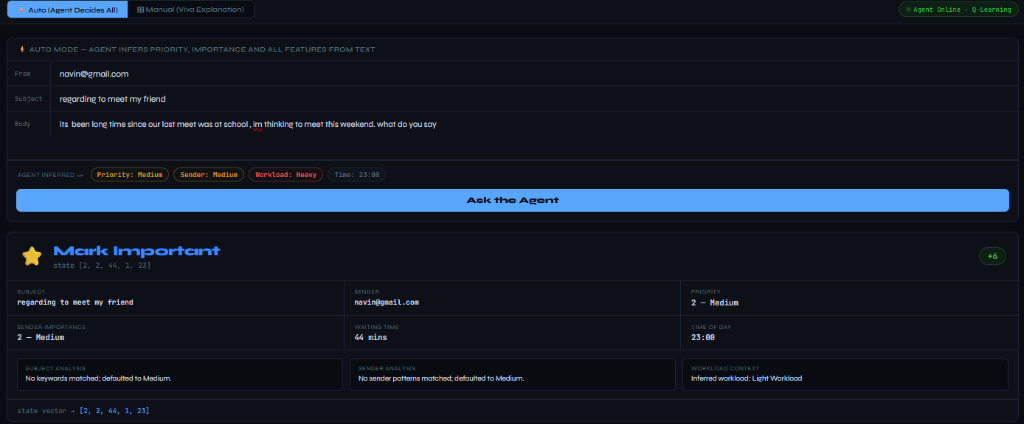Open the Subject Analysis card

(x=180, y=374)
